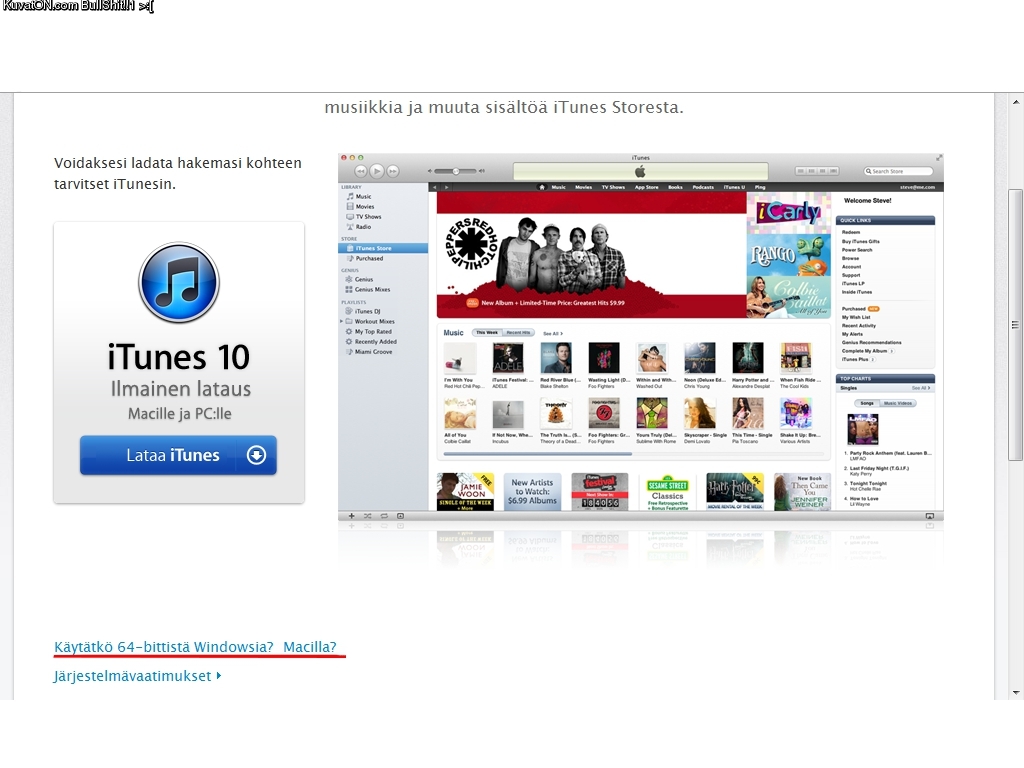Click the iTunes Store home icon

(x=541, y=187)
